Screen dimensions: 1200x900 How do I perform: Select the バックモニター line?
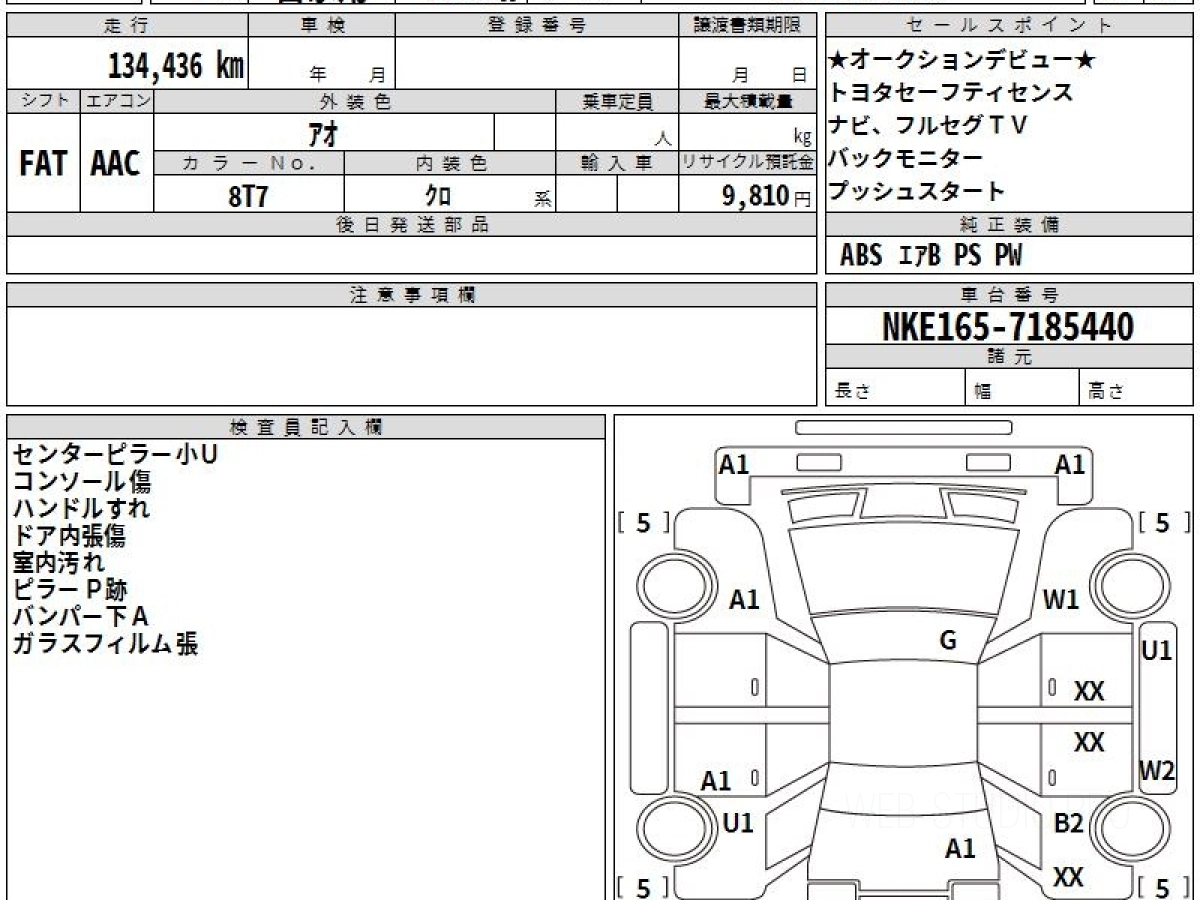906,158
